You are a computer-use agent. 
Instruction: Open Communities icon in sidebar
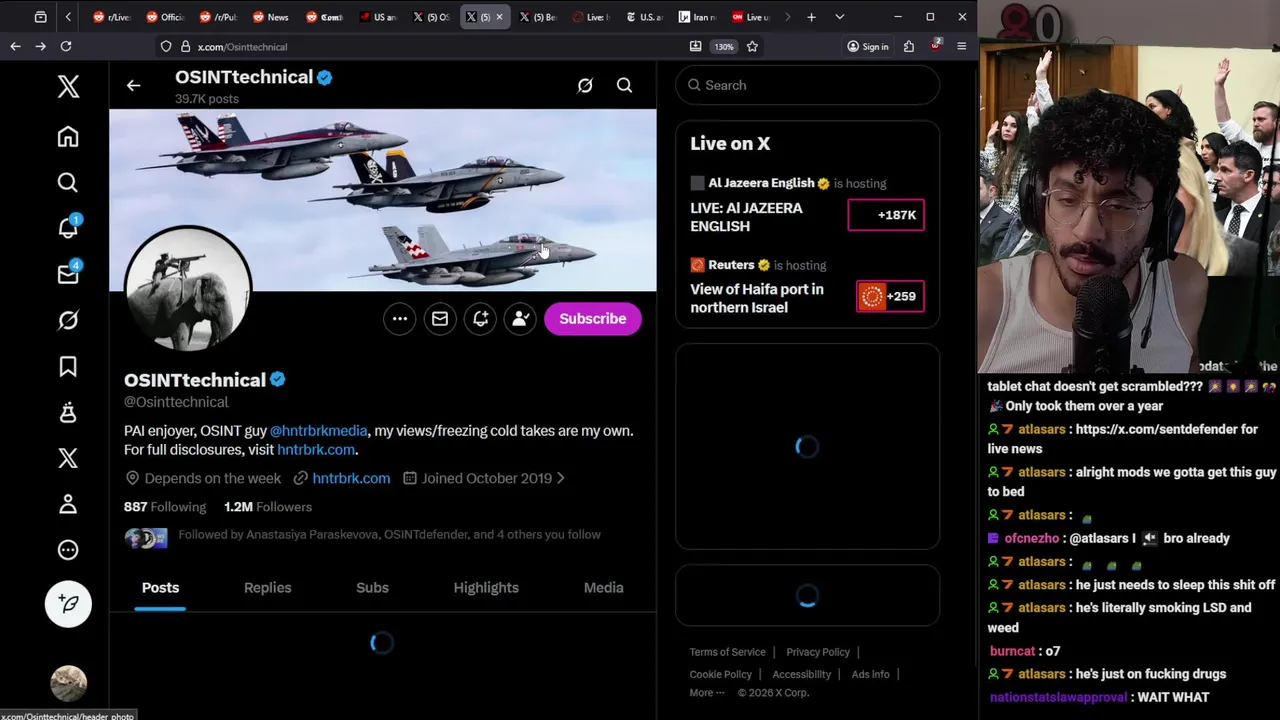pyautogui.click(x=68, y=412)
